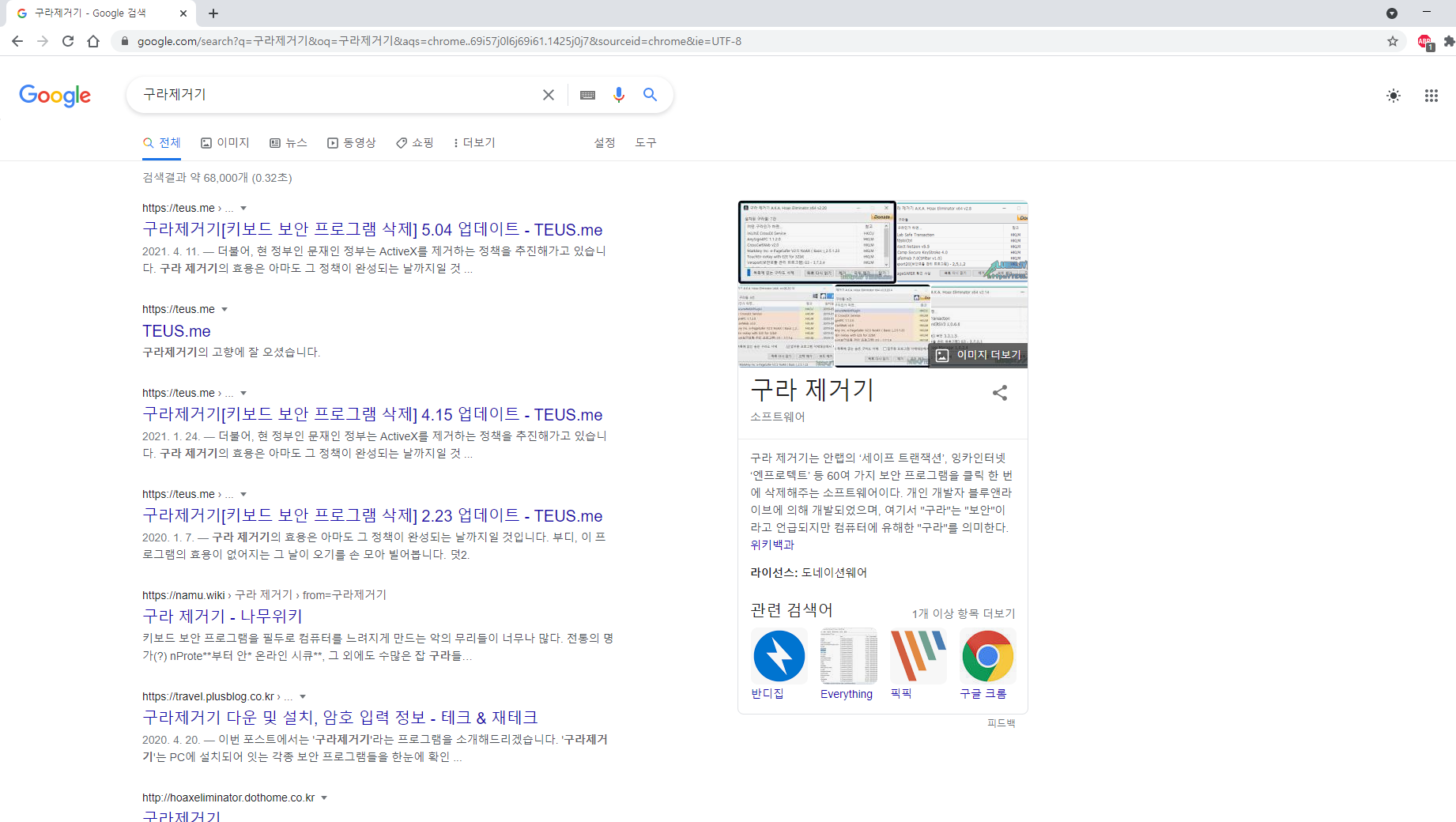The width and height of the screenshot is (1456, 822).
Task: Go to Google home via the logo
Action: 55,96
